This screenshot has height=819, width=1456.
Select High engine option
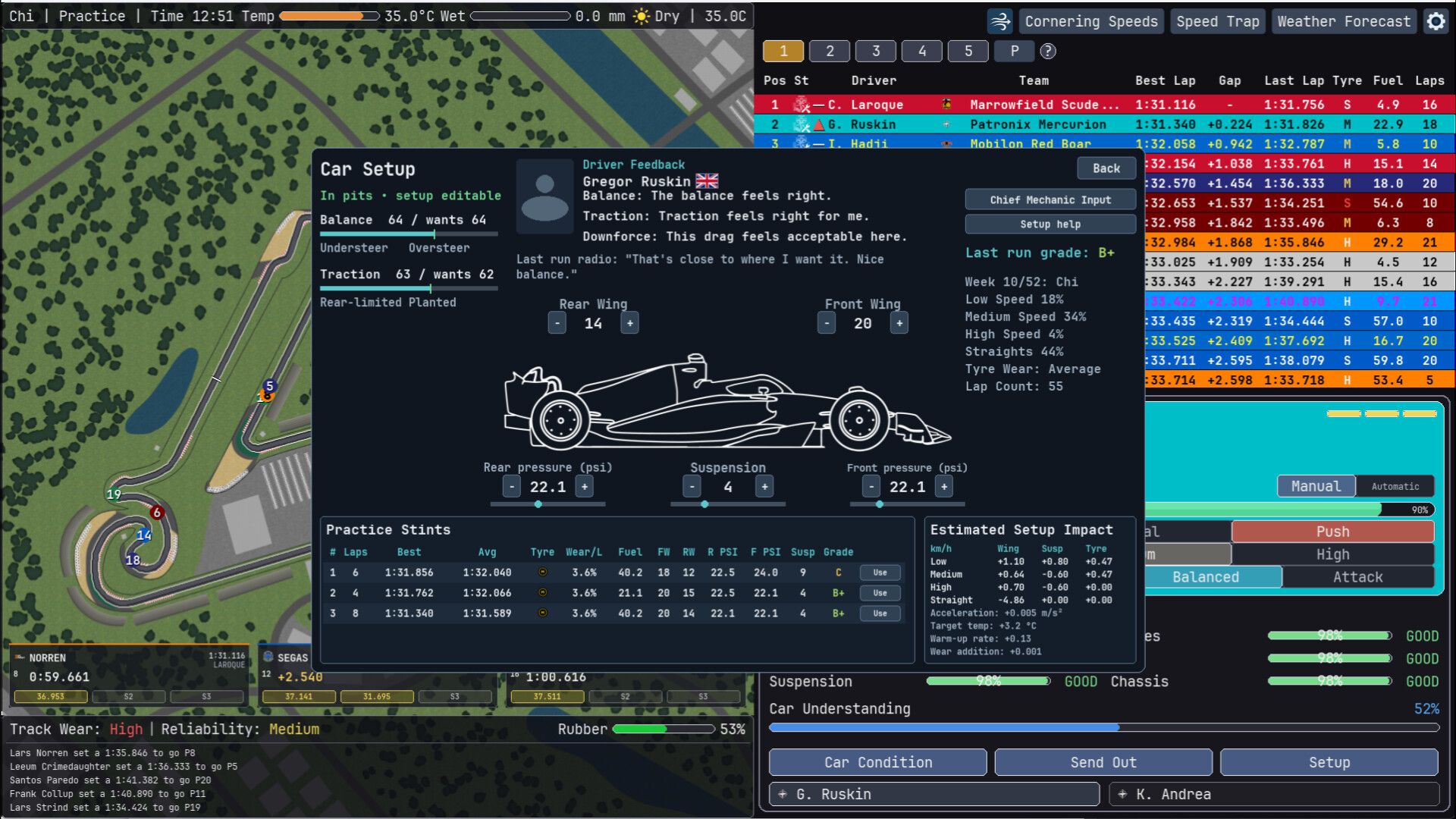(1332, 554)
